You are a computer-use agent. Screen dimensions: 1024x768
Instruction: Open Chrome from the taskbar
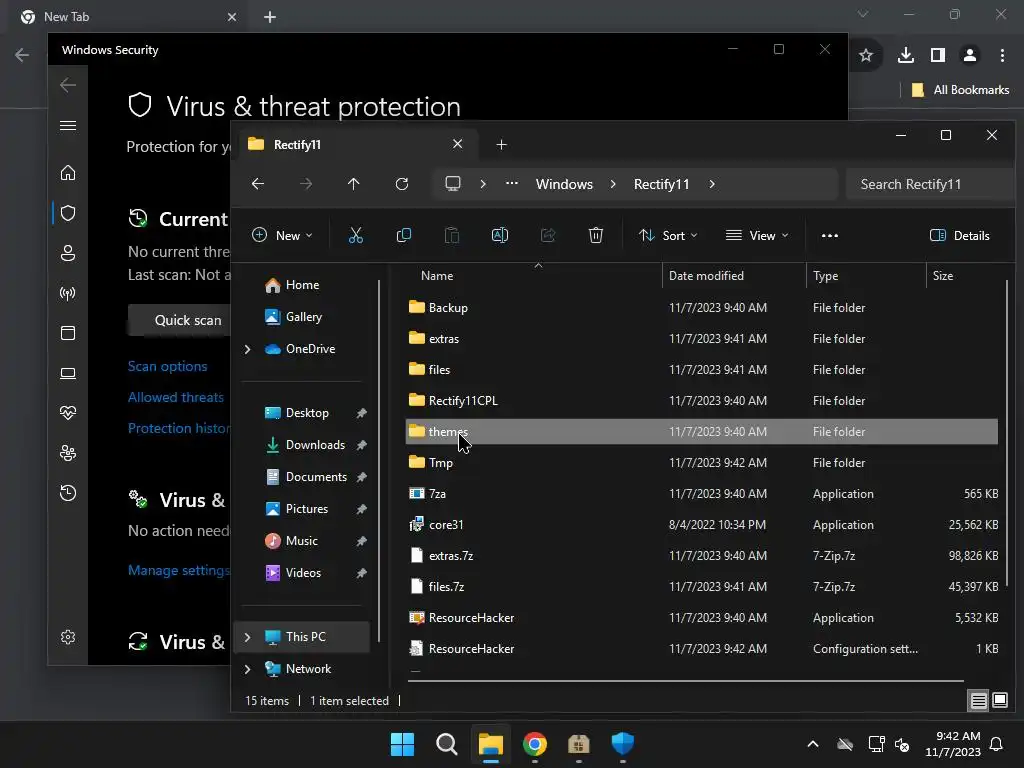click(535, 744)
